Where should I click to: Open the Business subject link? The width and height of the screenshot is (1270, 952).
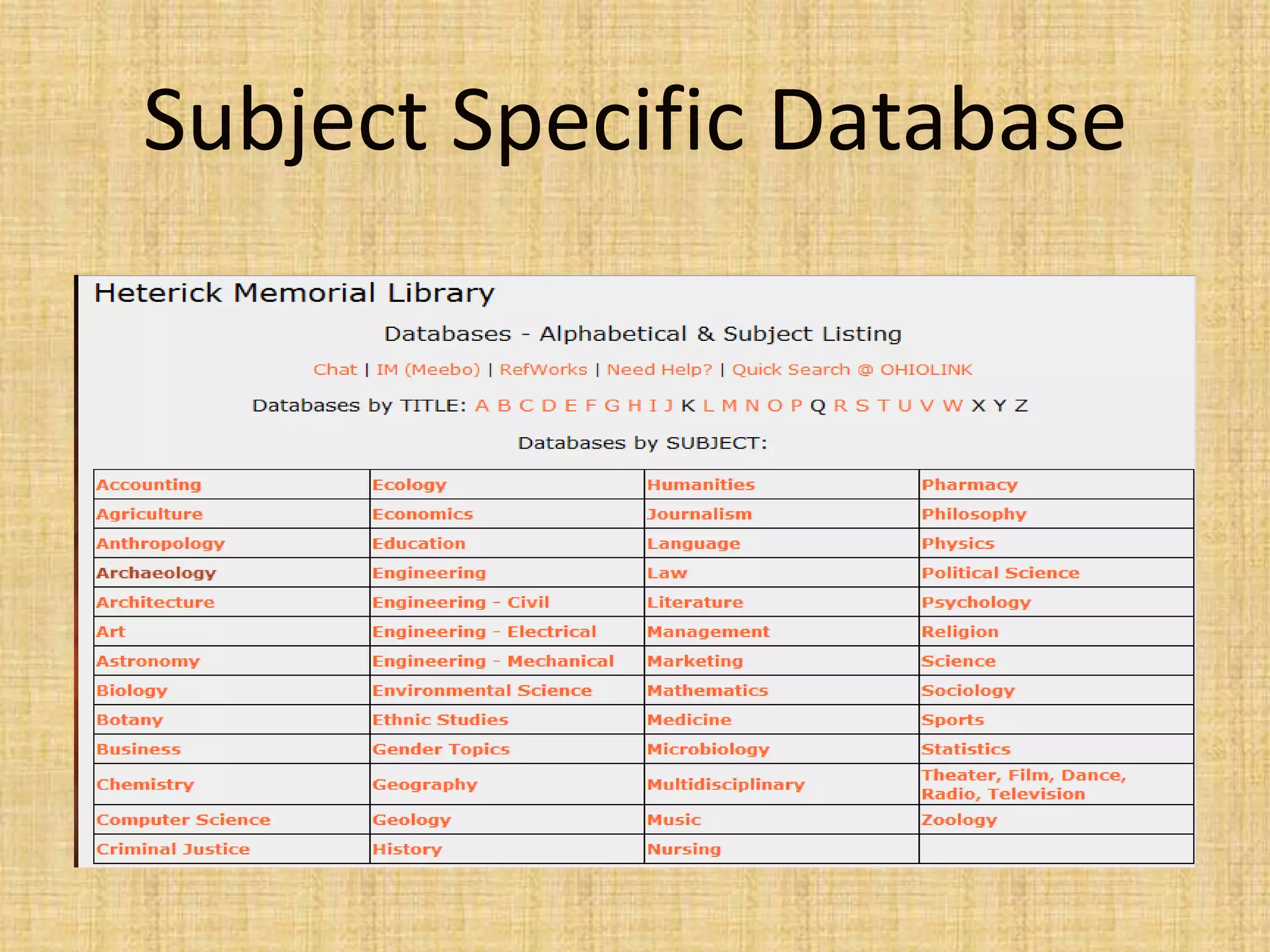pyautogui.click(x=138, y=749)
